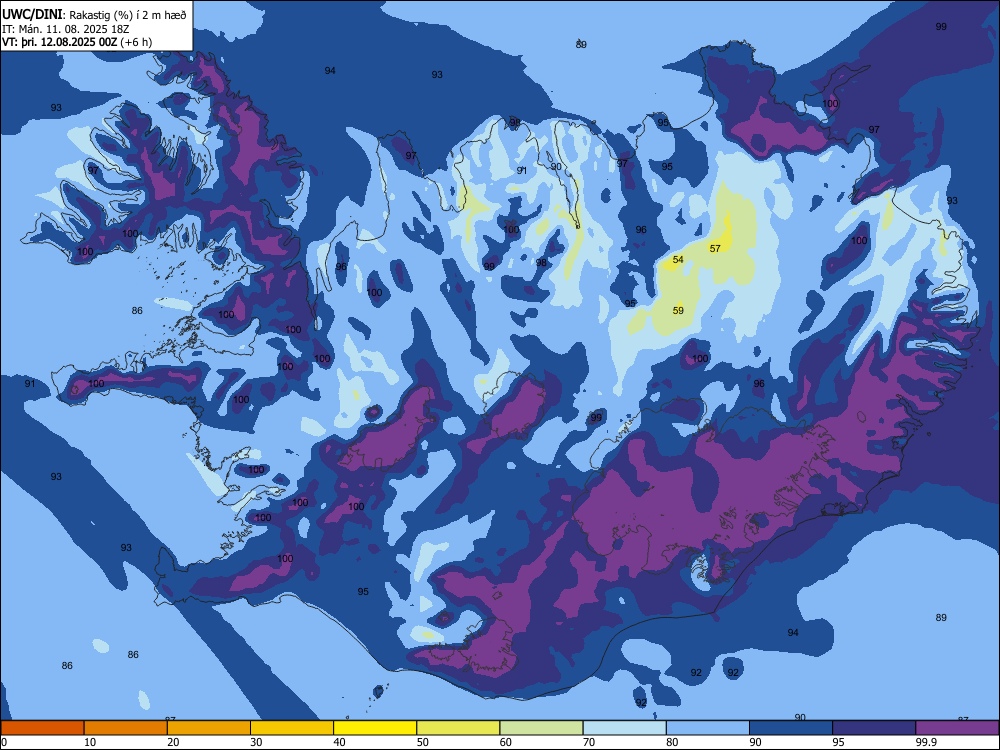Click the legend scale label 80
The height and width of the screenshot is (750, 1000).
(672, 742)
